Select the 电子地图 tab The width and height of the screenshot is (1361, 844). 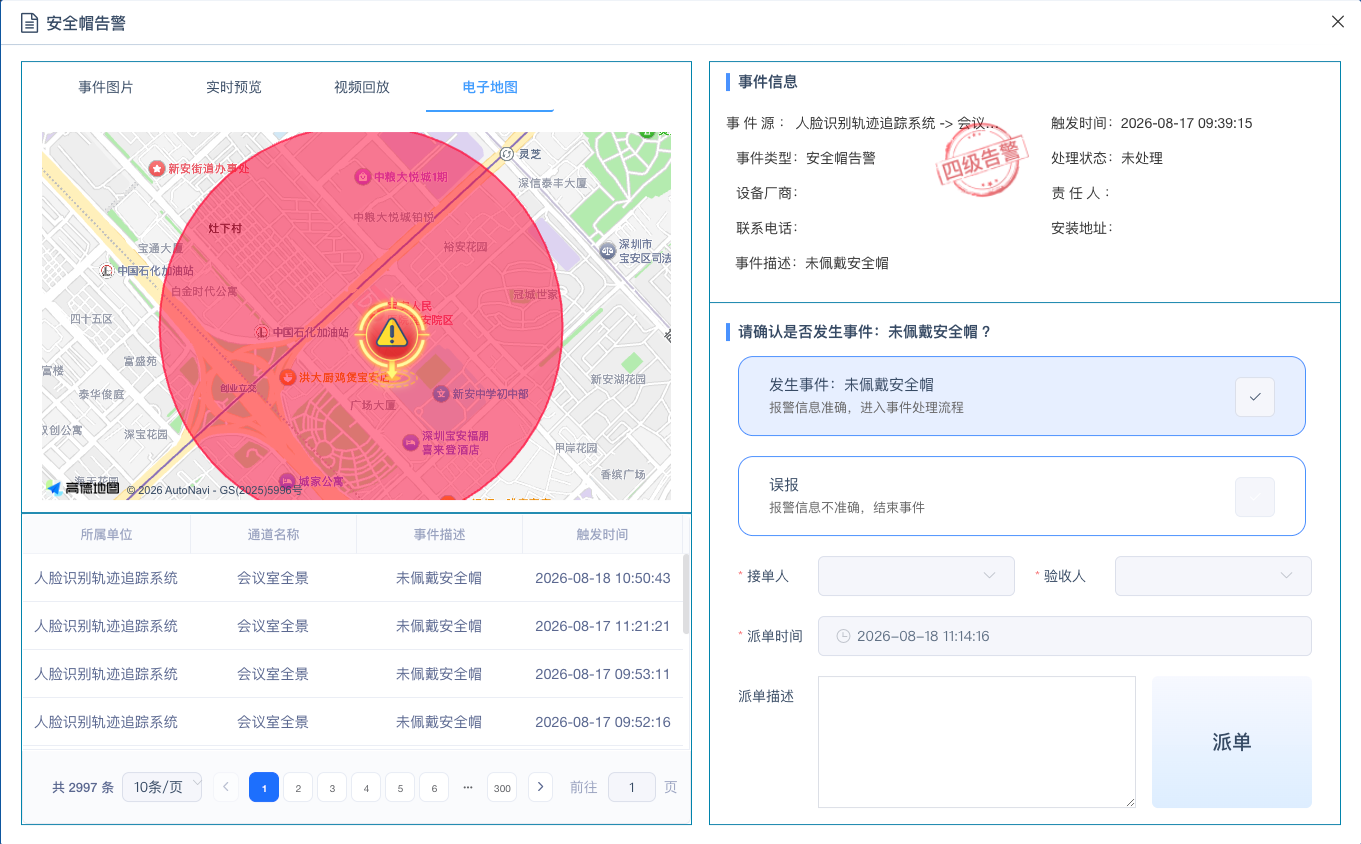[x=490, y=87]
